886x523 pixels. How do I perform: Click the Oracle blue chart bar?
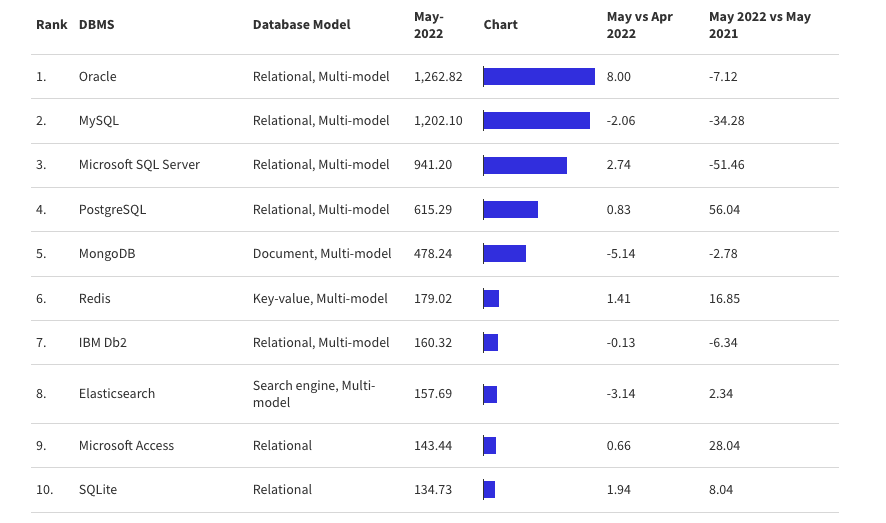point(539,76)
